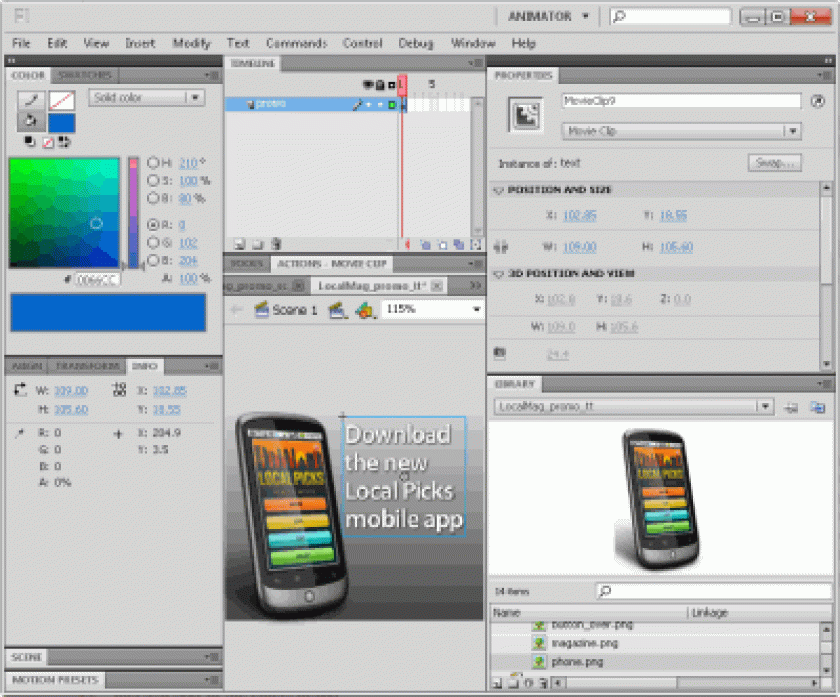The height and width of the screenshot is (697, 840).
Task: Open the edit symbols icon menu
Action: 364,310
